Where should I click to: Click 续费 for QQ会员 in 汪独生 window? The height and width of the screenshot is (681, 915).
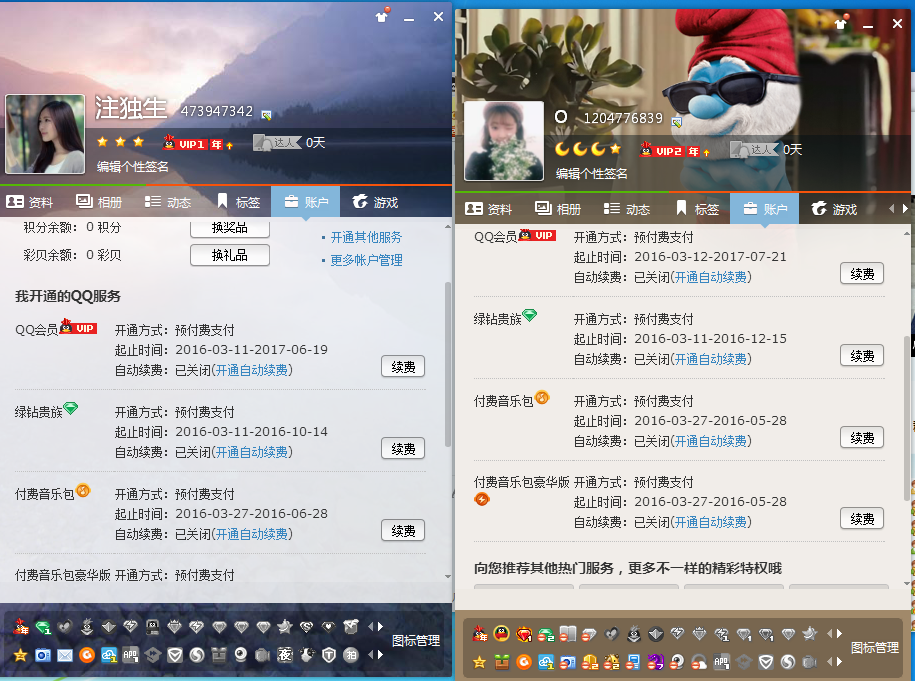403,366
